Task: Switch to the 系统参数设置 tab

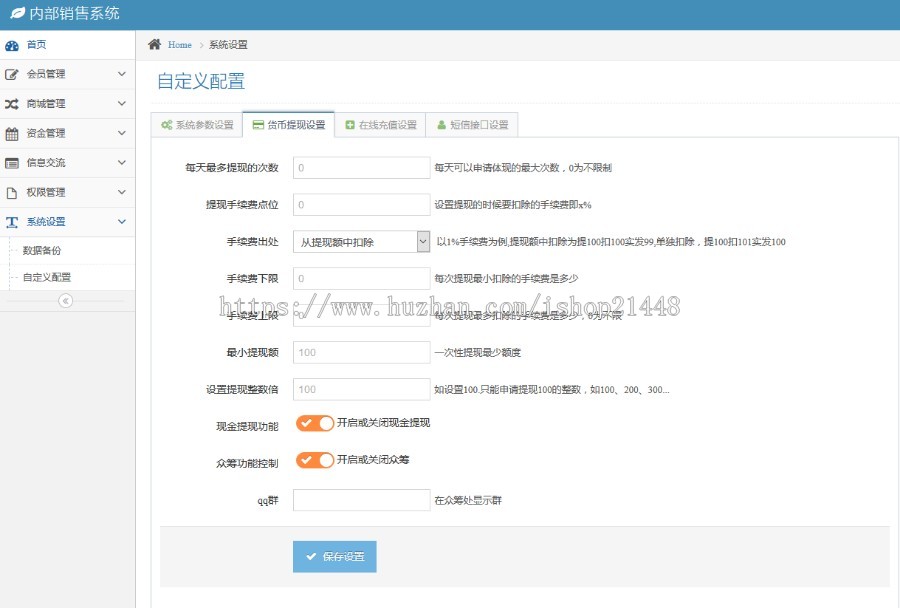Action: tap(197, 125)
